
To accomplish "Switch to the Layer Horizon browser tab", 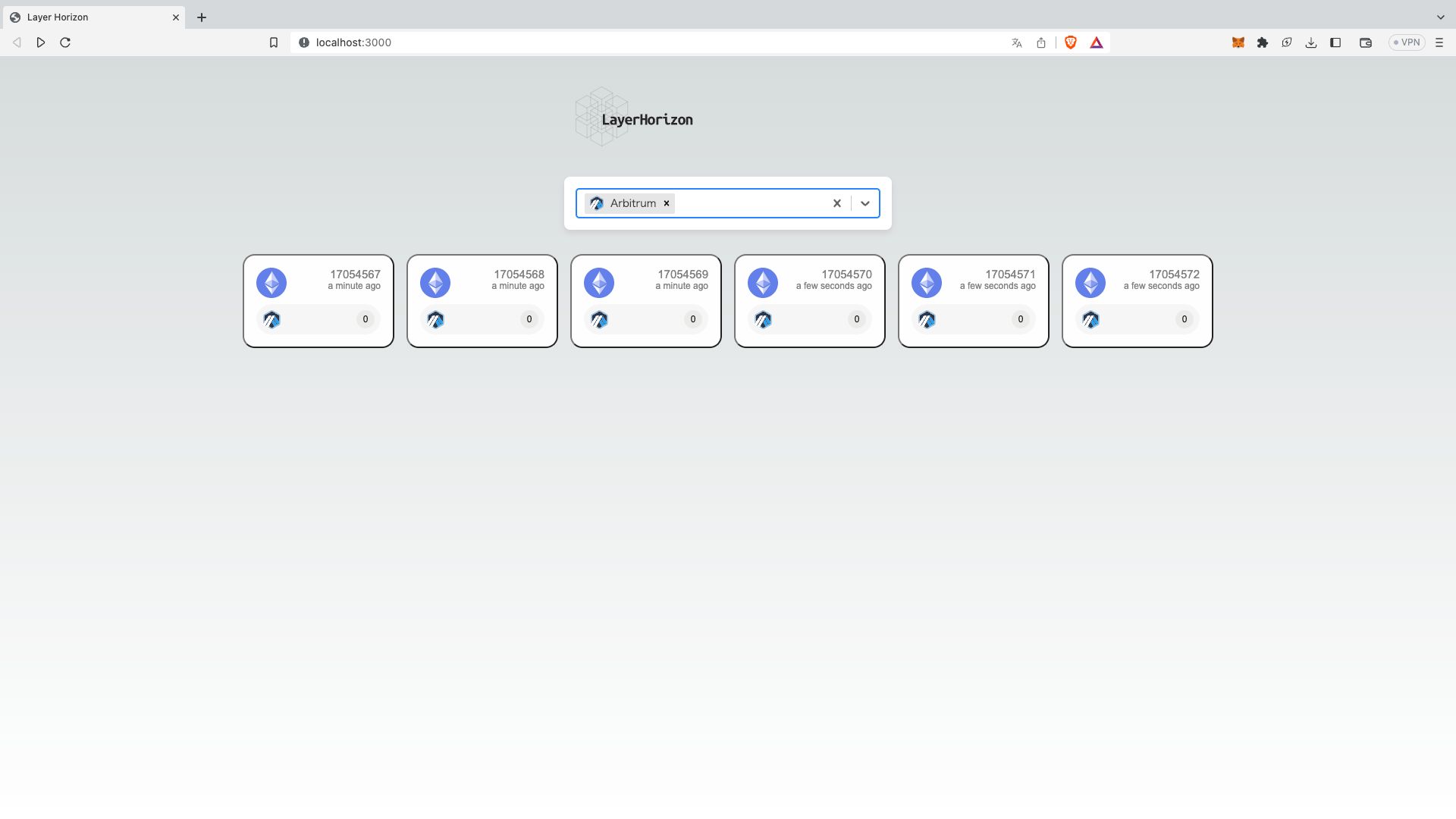I will click(x=93, y=17).
